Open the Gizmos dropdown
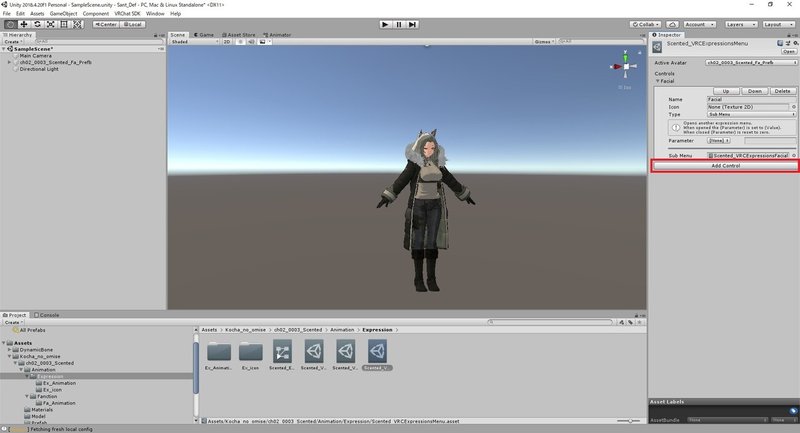Viewport: 800px width, 433px height. pyautogui.click(x=544, y=42)
